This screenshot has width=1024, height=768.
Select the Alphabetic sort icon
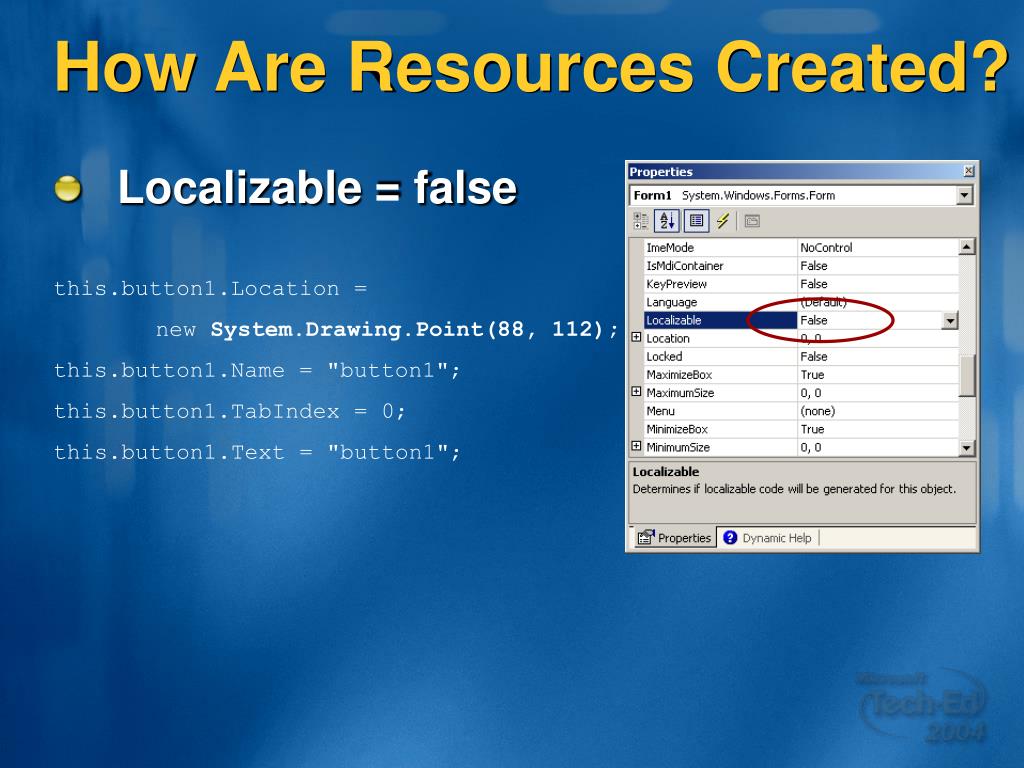(x=667, y=221)
